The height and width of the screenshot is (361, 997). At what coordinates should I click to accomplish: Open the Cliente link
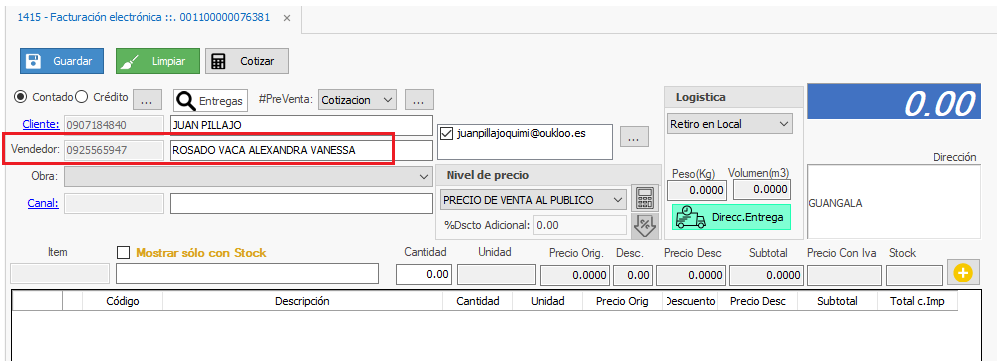[41, 125]
